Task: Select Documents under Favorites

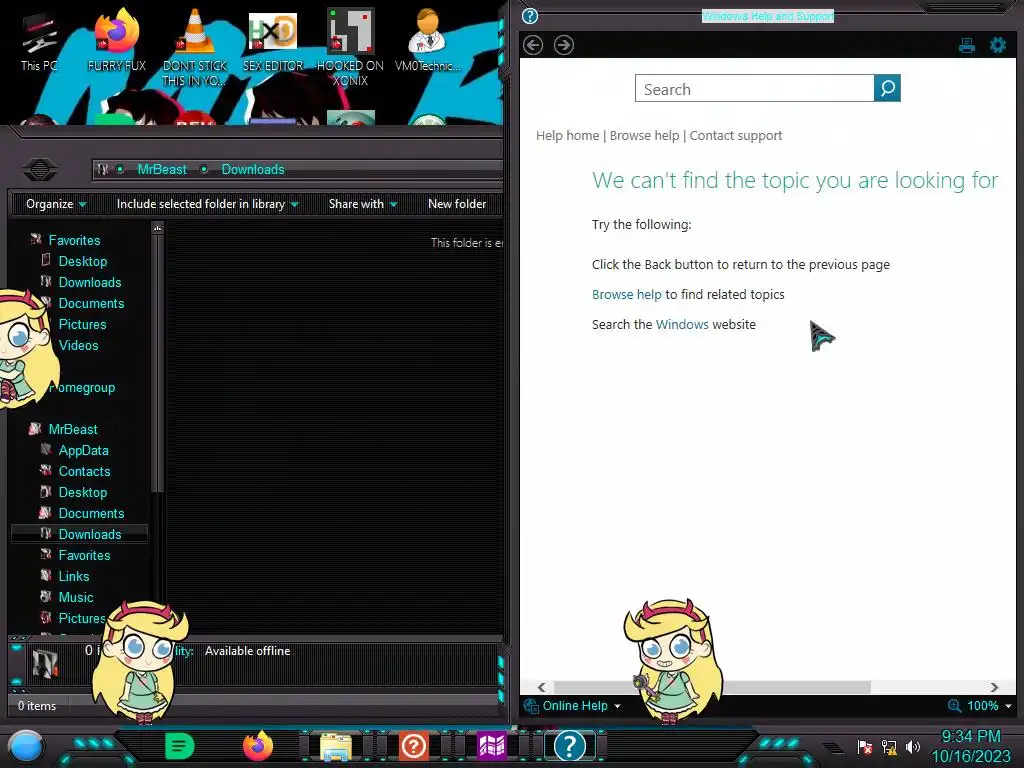Action: (x=91, y=303)
